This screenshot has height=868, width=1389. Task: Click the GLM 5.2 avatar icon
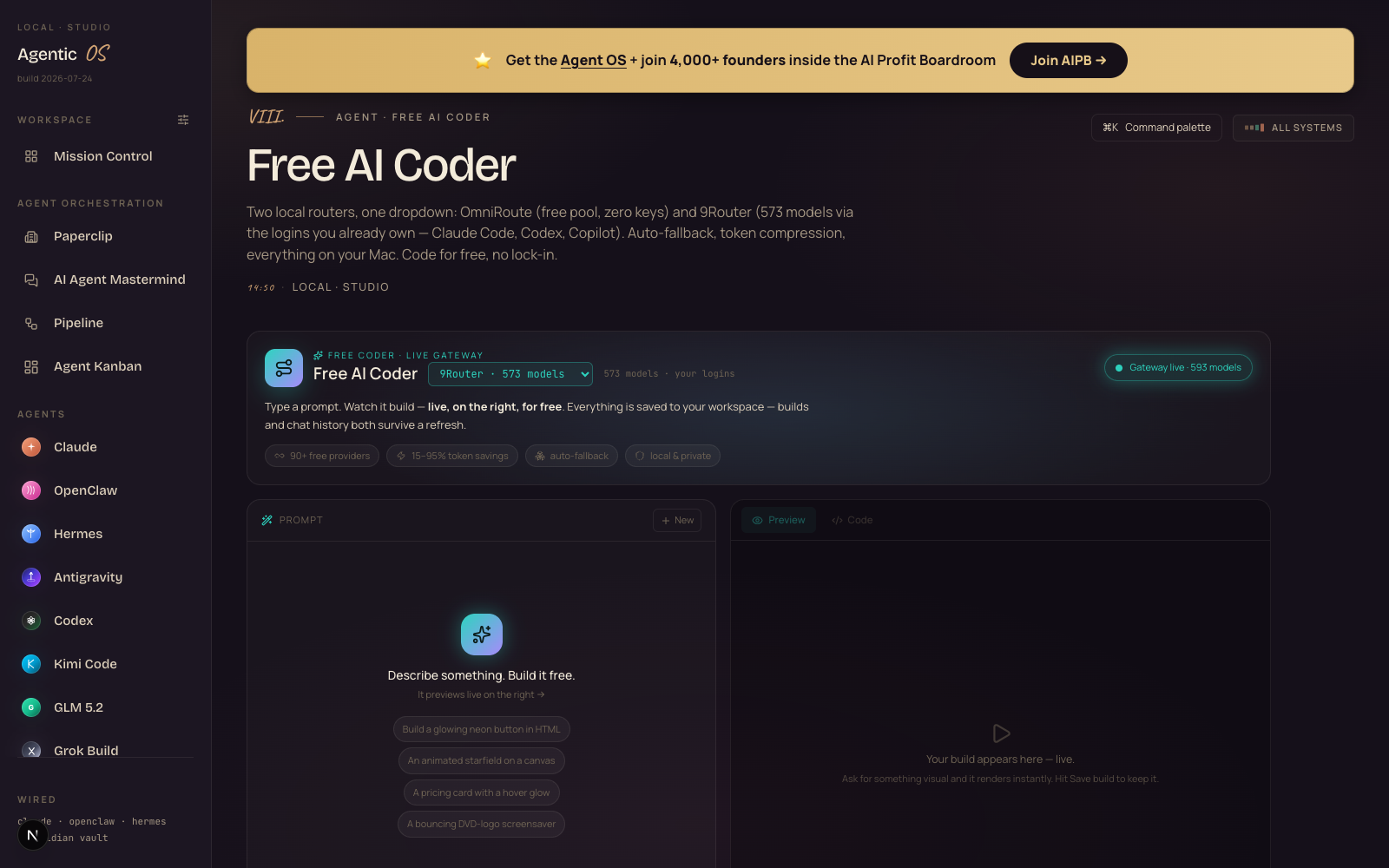click(31, 707)
